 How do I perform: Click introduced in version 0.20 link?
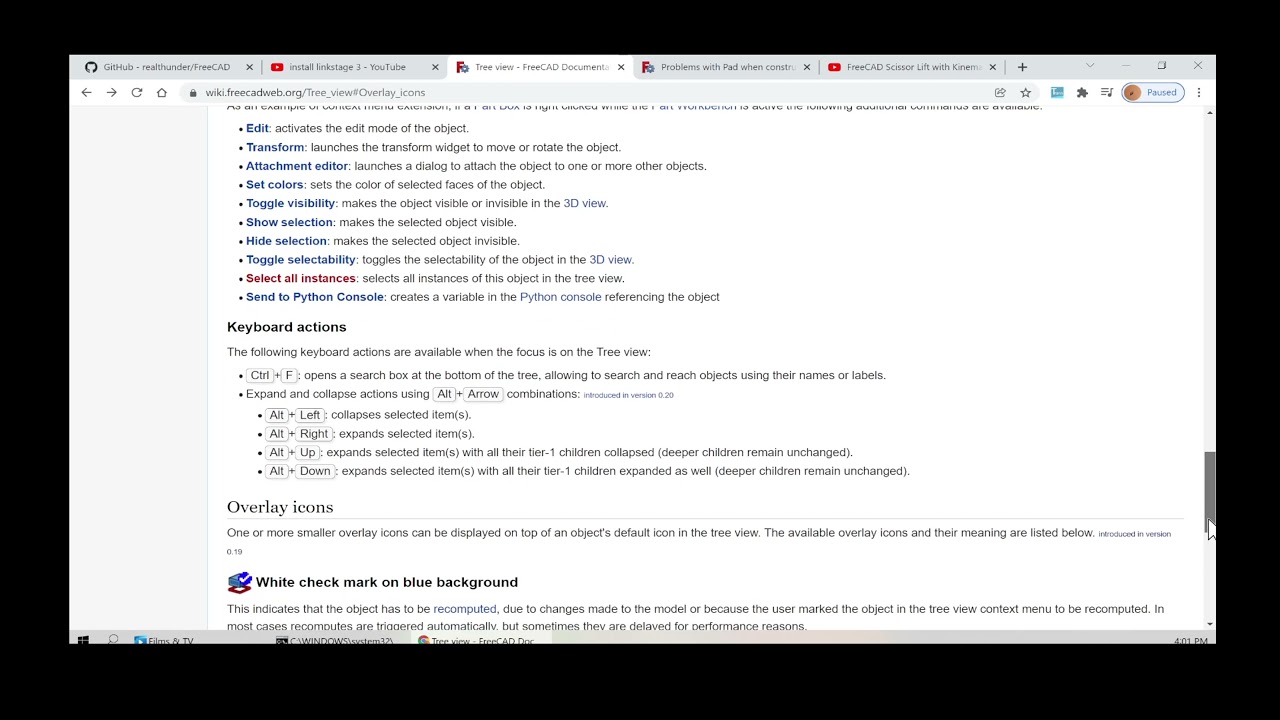point(629,395)
